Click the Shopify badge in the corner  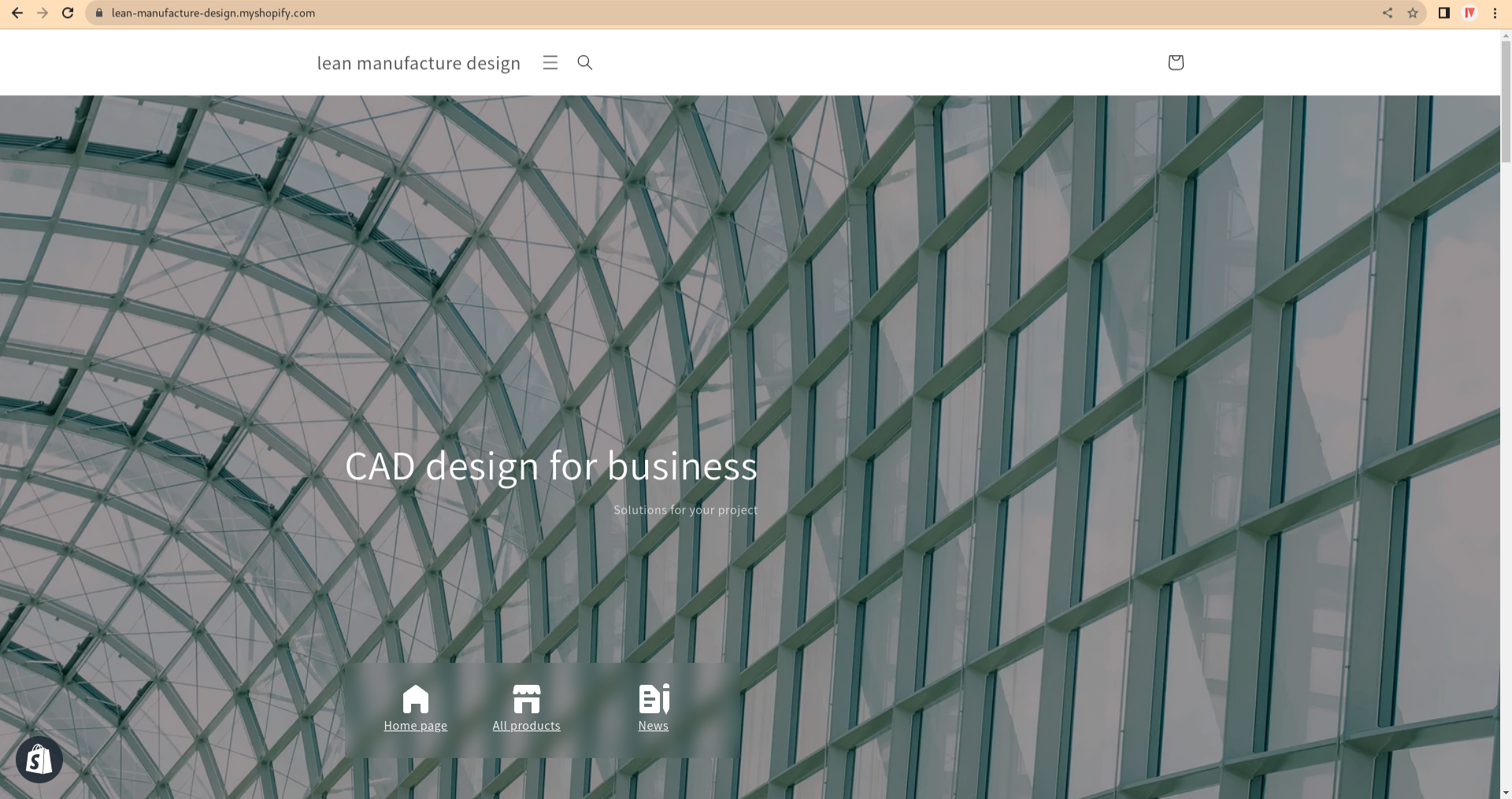click(39, 759)
